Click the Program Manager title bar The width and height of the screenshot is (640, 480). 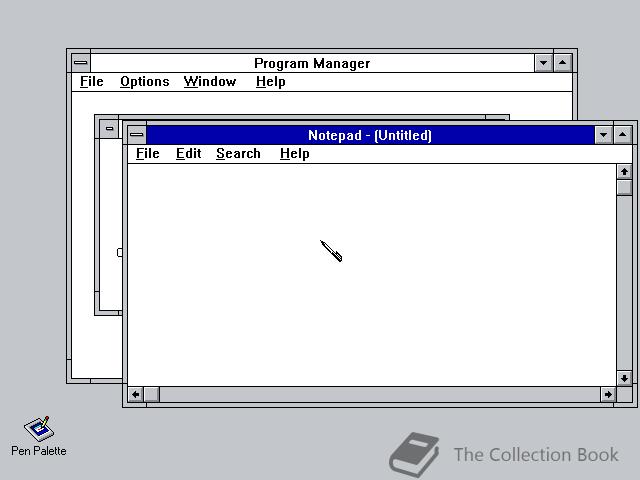pyautogui.click(x=312, y=63)
